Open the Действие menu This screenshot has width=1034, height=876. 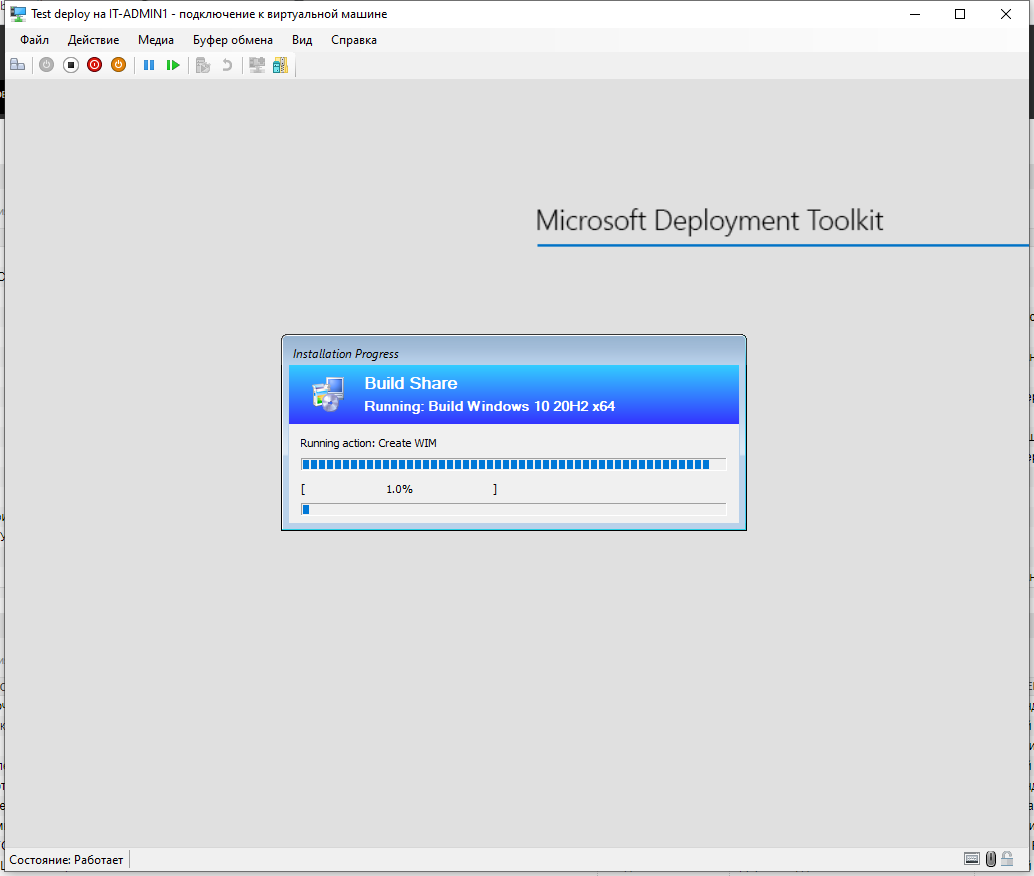[93, 40]
